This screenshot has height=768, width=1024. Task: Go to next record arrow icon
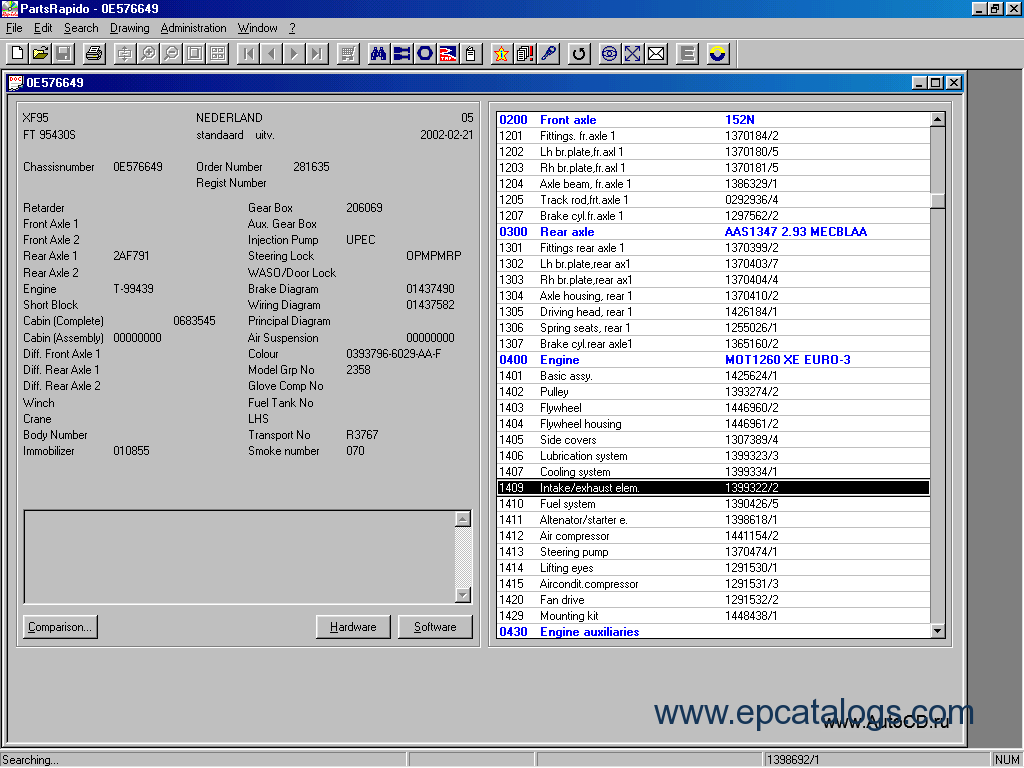coord(294,54)
